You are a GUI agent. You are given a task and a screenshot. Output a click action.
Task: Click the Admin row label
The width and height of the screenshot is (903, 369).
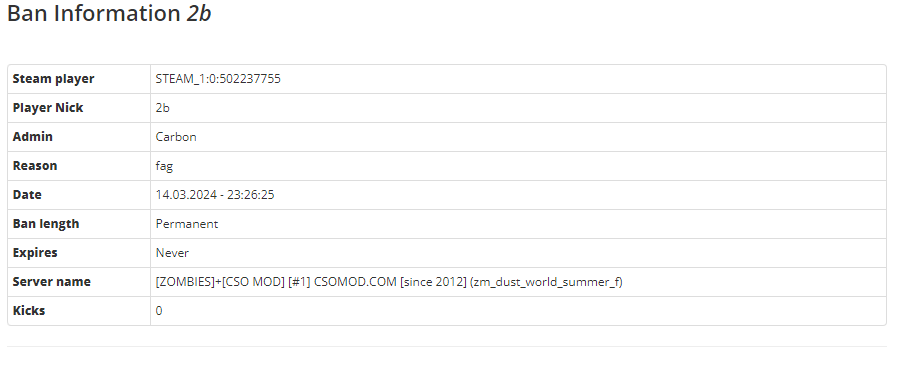click(x=33, y=136)
